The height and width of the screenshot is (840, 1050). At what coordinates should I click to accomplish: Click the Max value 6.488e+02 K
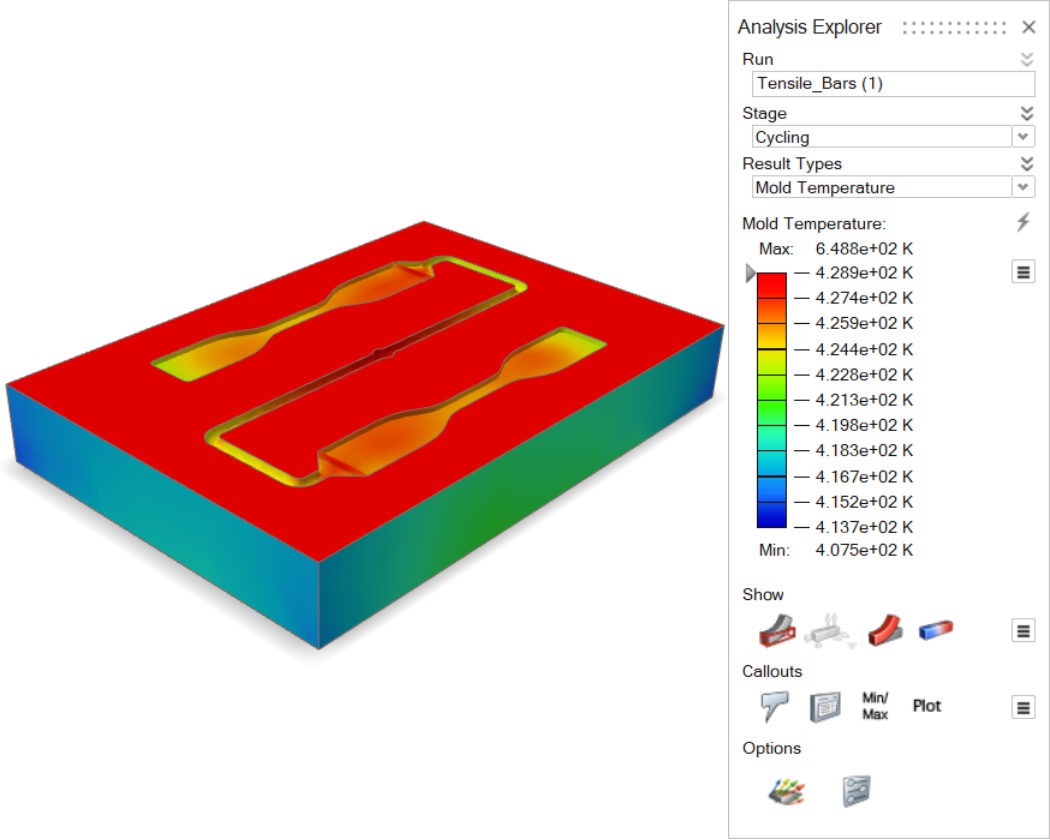(x=864, y=249)
